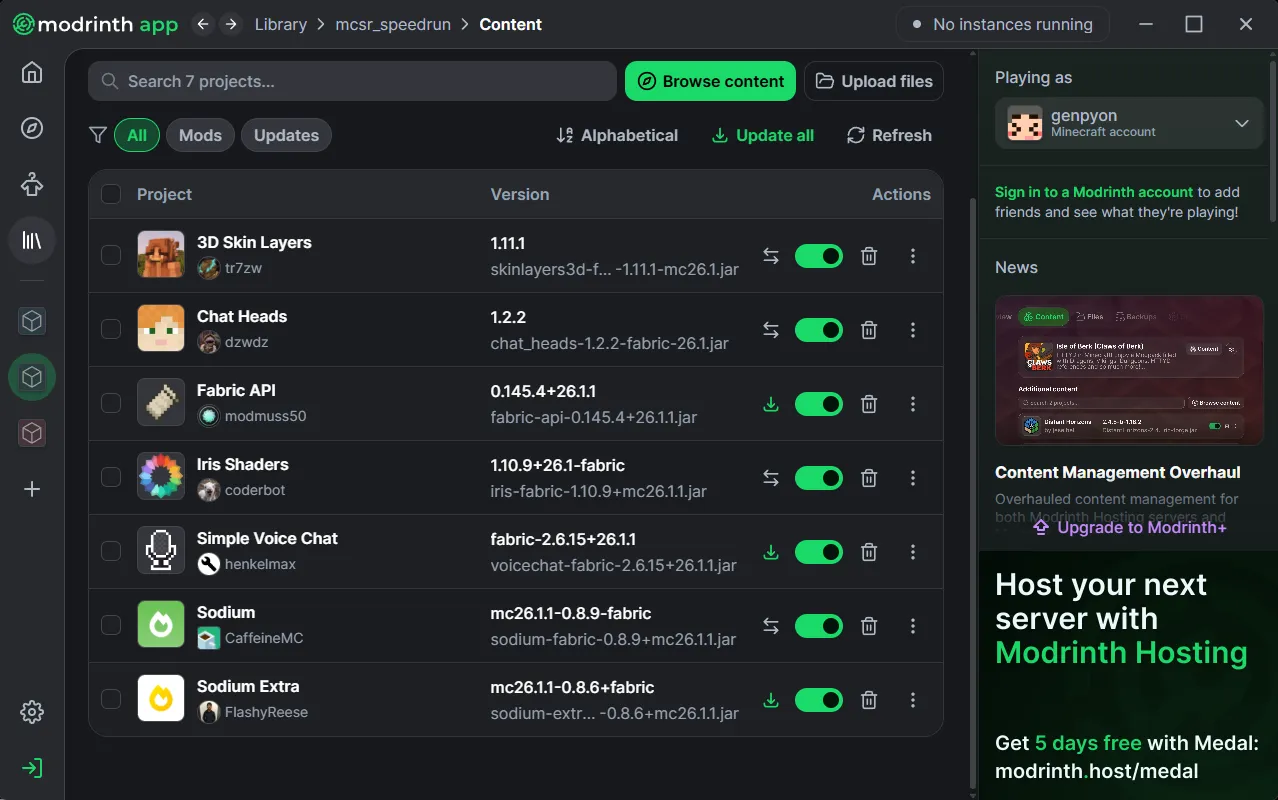Screen dimensions: 1278x800
Task: Filter list by the Mods tab
Action: [x=200, y=136]
